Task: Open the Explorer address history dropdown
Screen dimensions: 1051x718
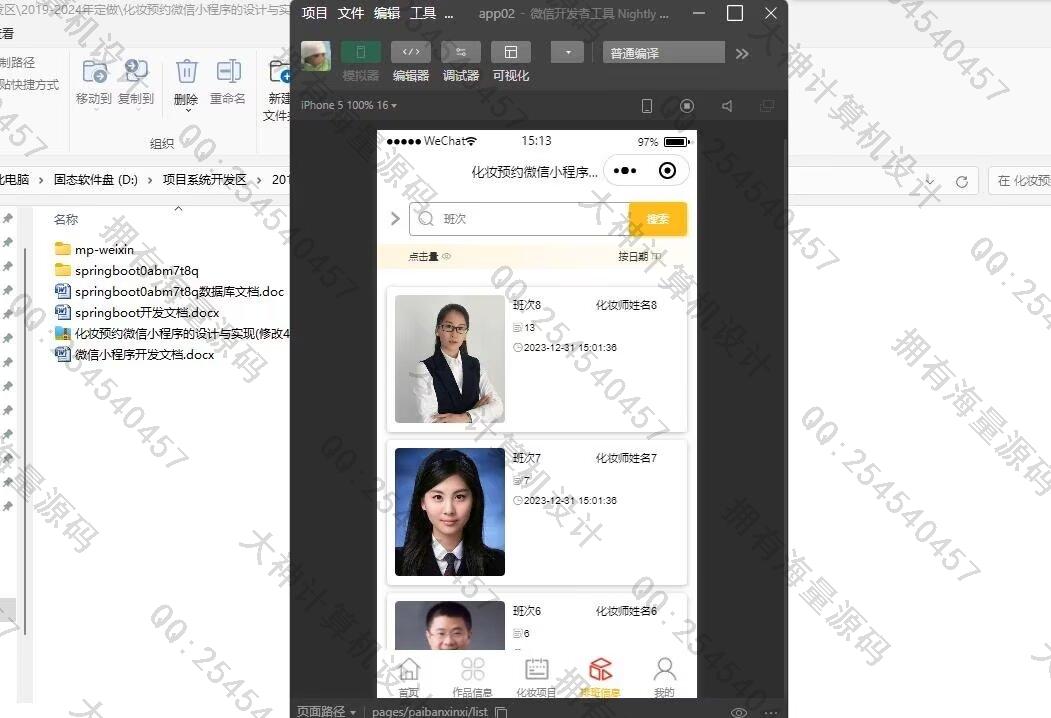Action: [930, 182]
